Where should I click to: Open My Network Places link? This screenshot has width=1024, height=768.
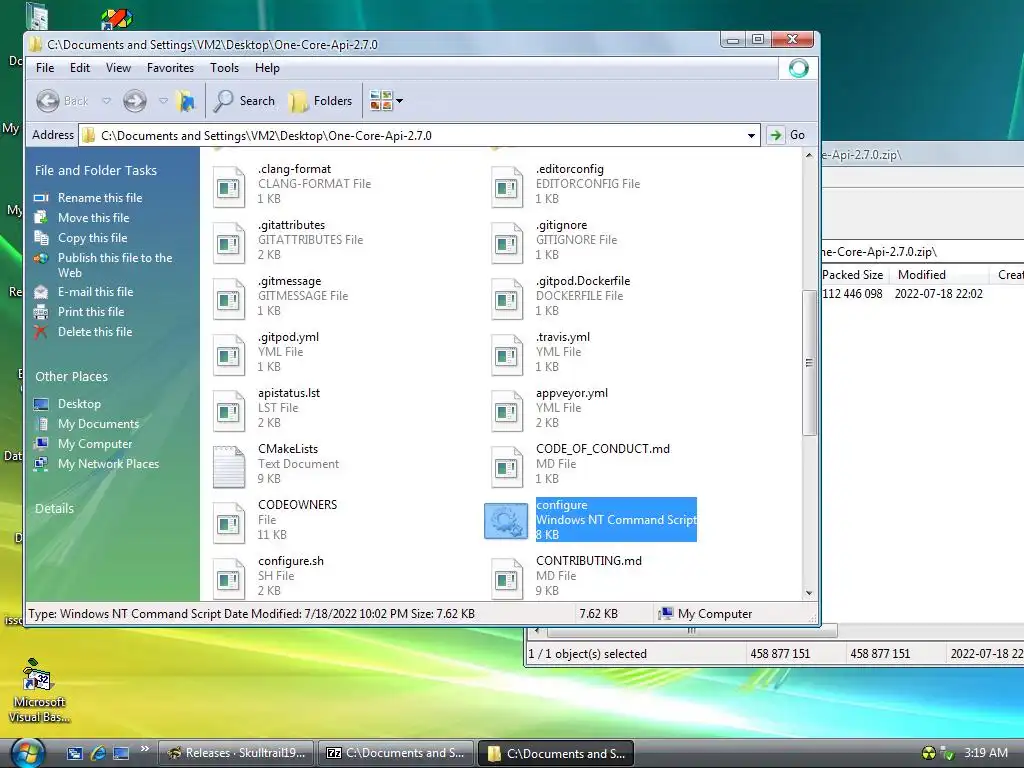(x=108, y=464)
